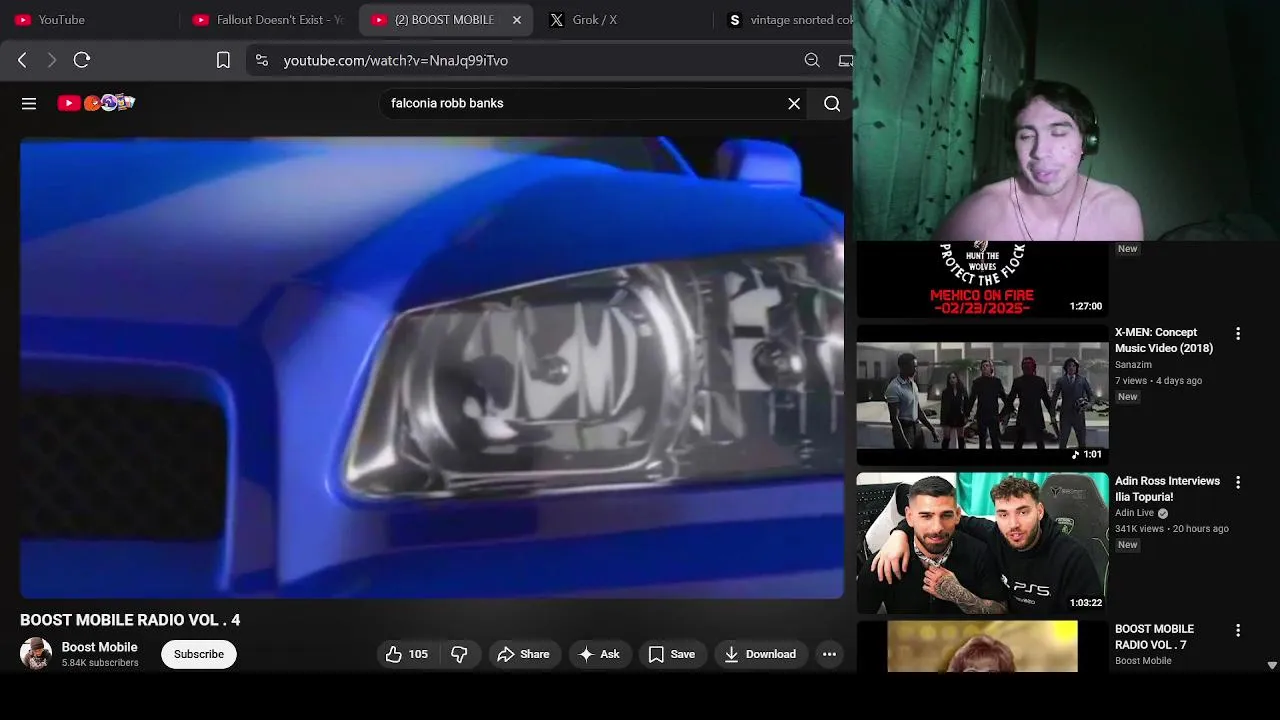Download the video

pyautogui.click(x=761, y=654)
